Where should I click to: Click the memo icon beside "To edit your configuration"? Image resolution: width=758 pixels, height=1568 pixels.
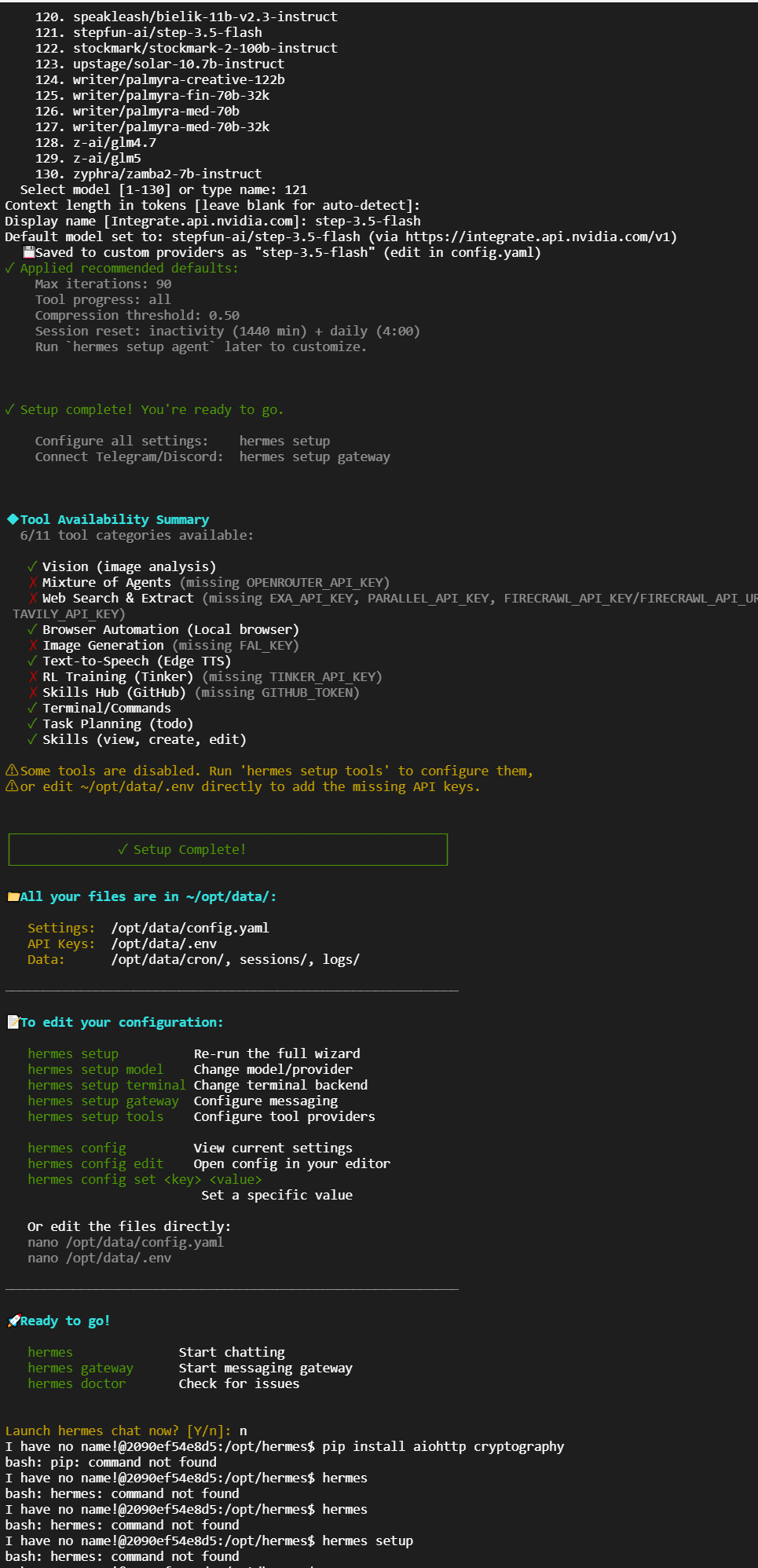click(x=13, y=1022)
